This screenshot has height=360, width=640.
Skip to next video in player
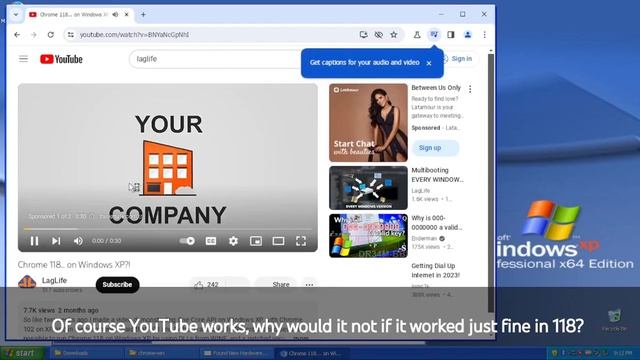pyautogui.click(x=56, y=241)
